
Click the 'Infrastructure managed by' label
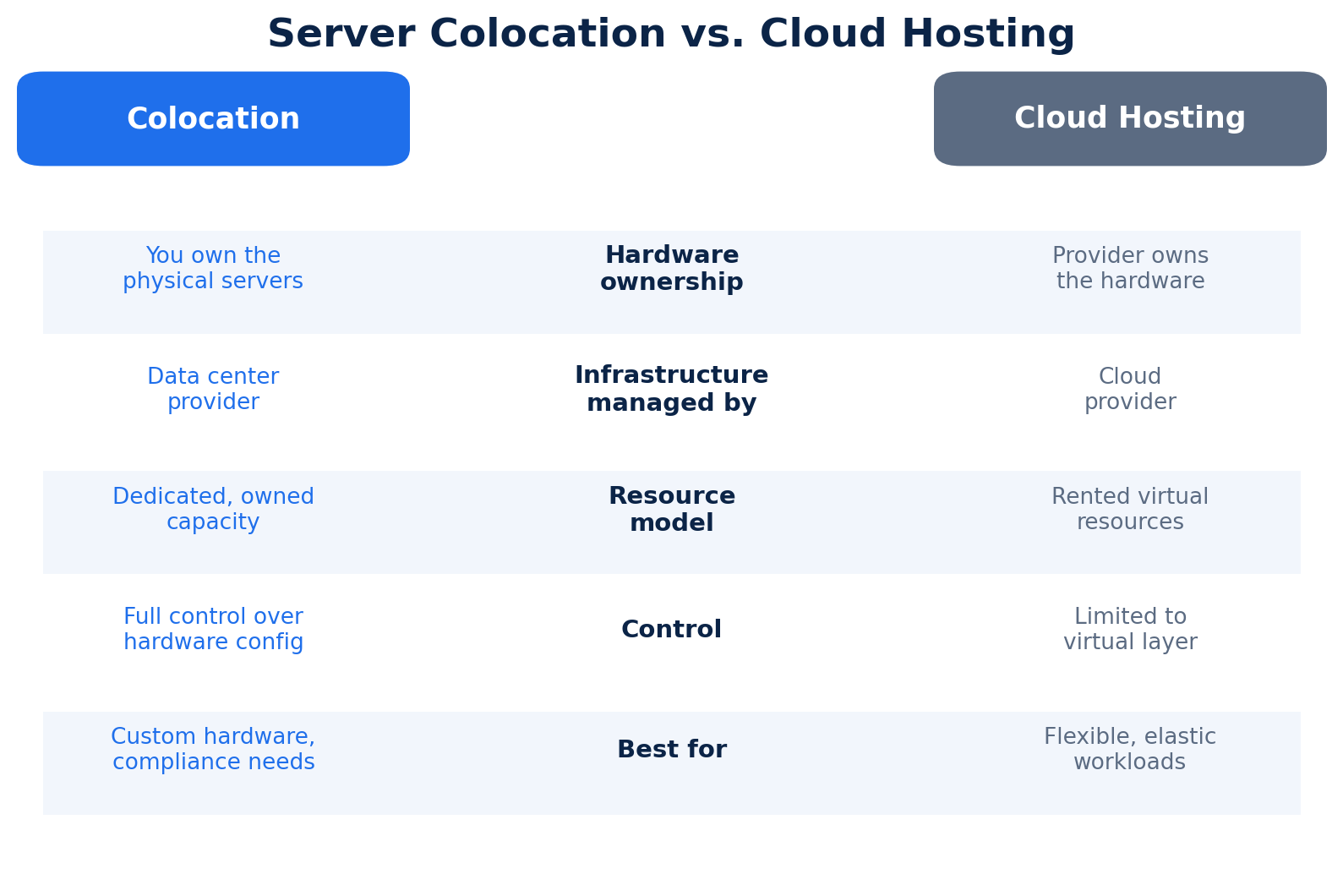672,390
